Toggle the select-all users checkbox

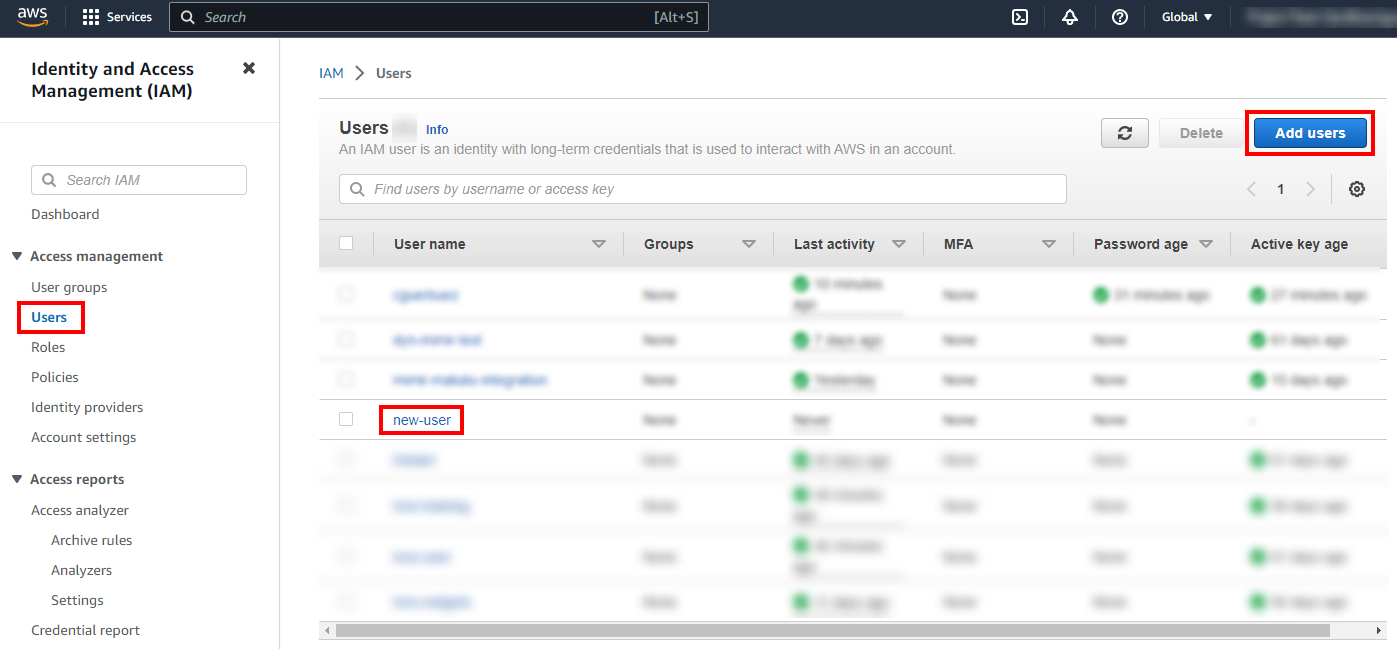click(346, 243)
